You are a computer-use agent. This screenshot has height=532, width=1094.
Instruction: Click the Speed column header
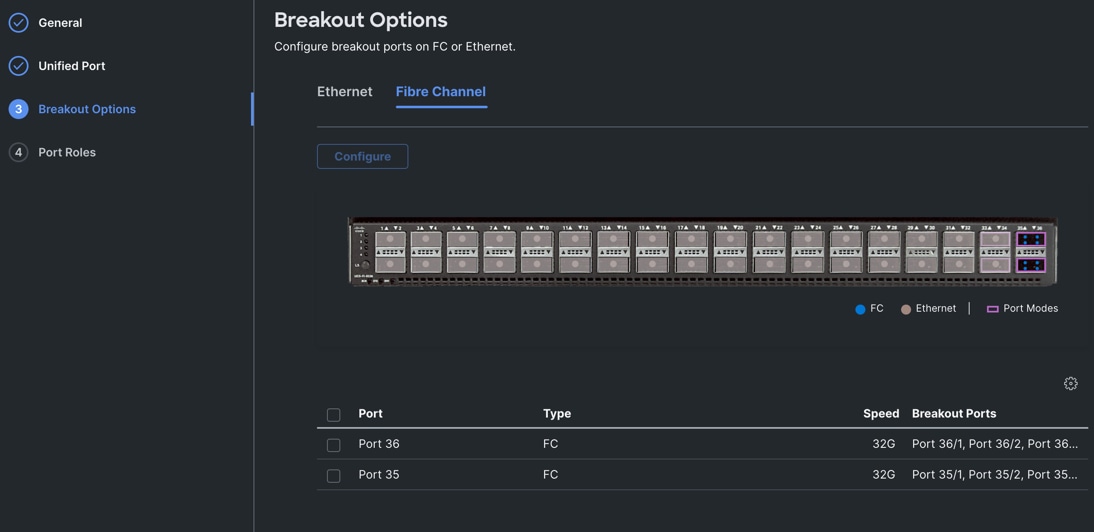pyautogui.click(x=880, y=413)
